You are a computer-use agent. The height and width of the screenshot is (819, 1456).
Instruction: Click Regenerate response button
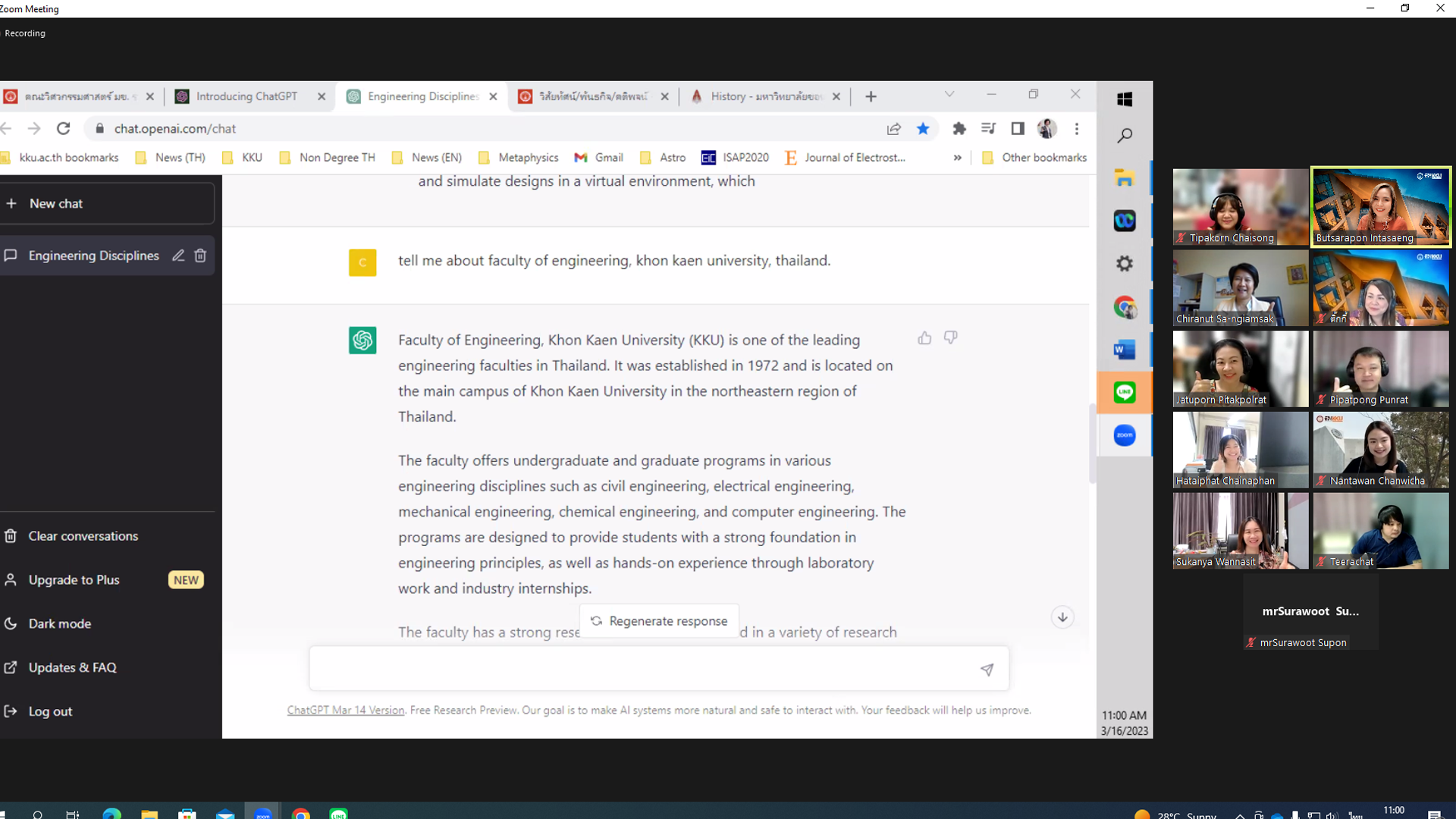click(658, 621)
